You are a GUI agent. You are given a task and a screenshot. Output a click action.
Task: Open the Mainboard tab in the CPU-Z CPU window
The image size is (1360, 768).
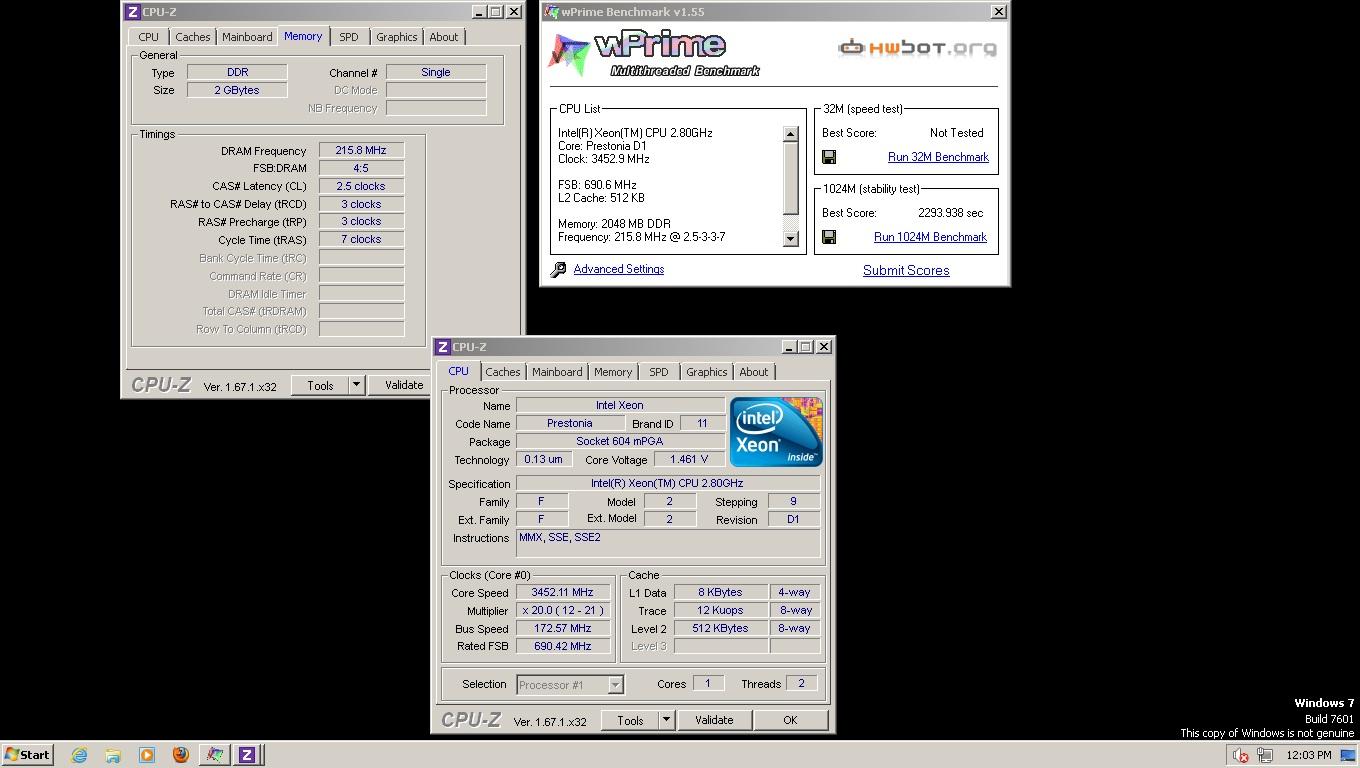pos(557,372)
